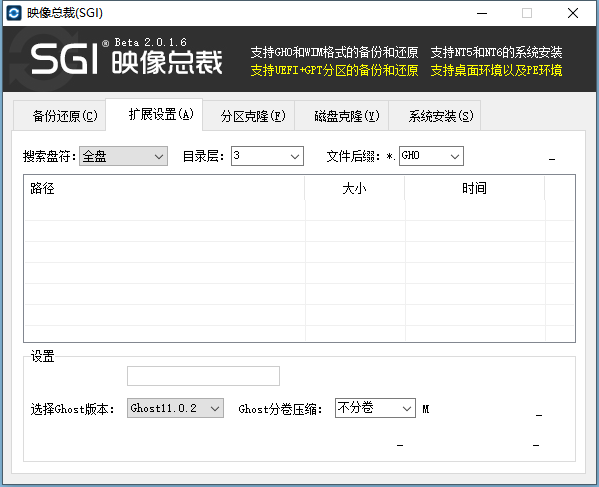Click the empty text field in 设置 group
Viewport: 599px width, 487px height.
(x=203, y=376)
